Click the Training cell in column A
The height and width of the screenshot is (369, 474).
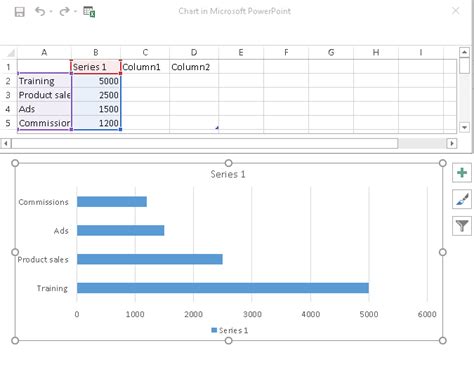pyautogui.click(x=44, y=81)
